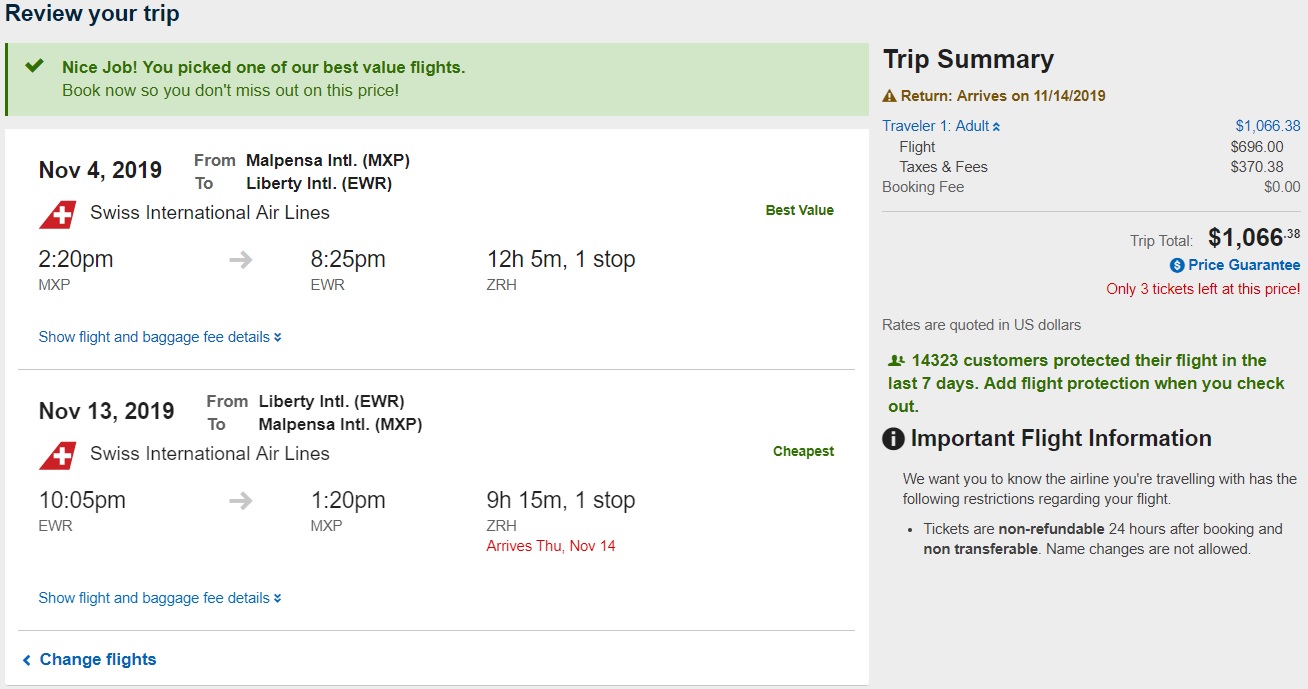Image resolution: width=1308 pixels, height=689 pixels.
Task: Open the Price Guarantee link
Action: (1244, 265)
